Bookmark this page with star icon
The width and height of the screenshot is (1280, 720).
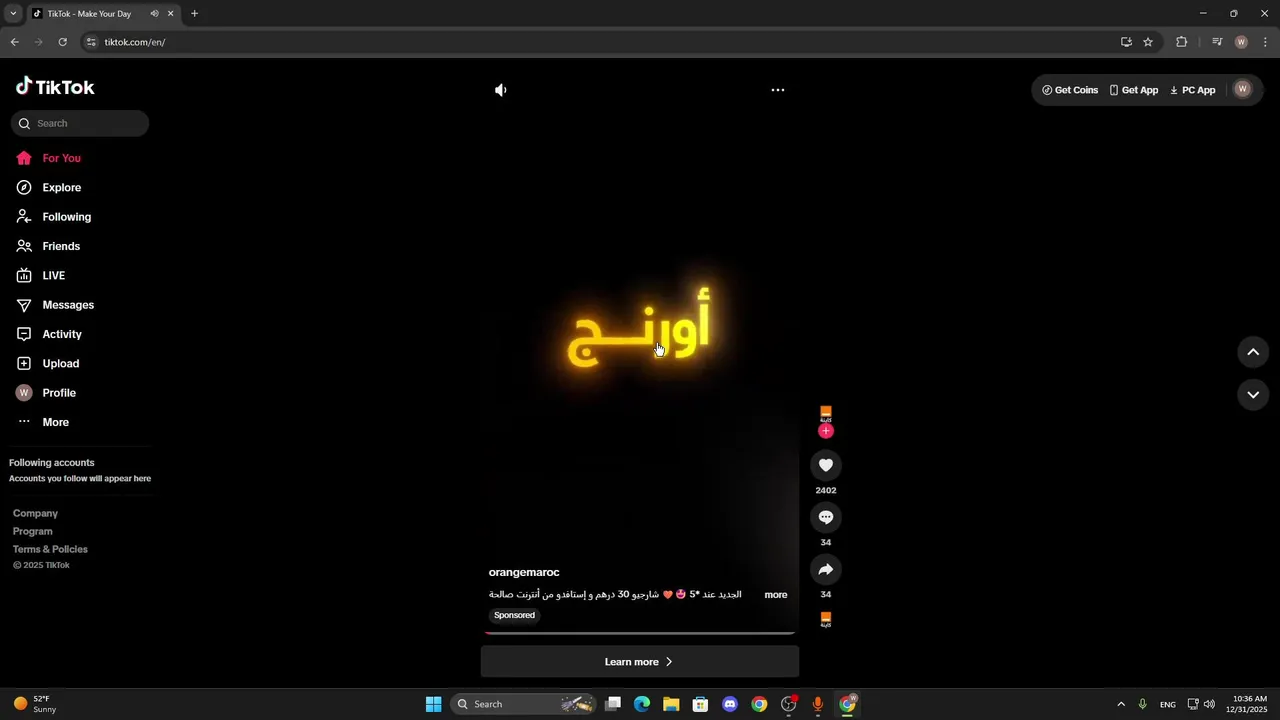1148,42
